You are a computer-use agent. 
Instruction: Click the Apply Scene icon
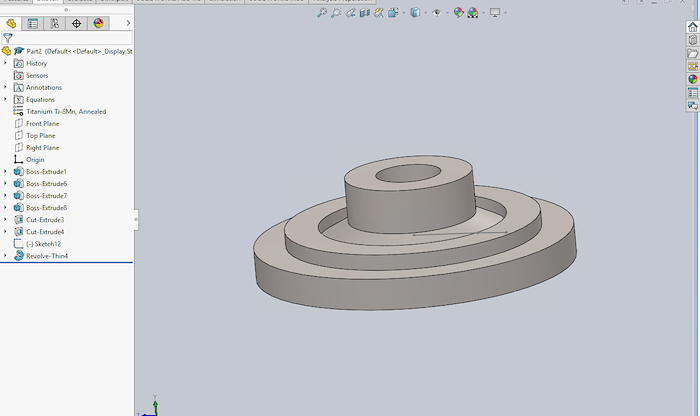pos(473,13)
